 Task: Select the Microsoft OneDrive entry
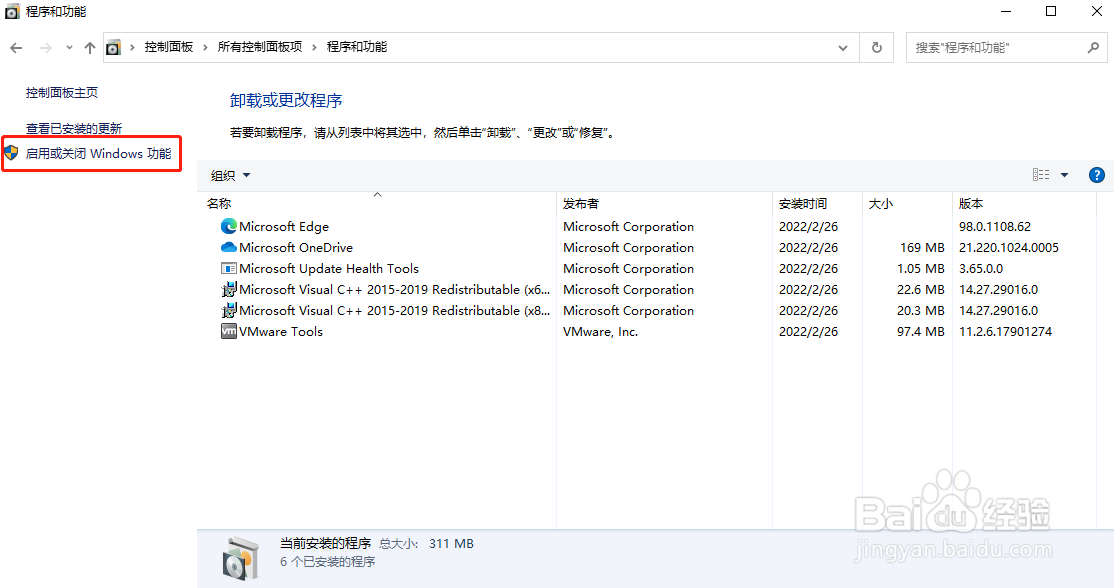(x=296, y=248)
